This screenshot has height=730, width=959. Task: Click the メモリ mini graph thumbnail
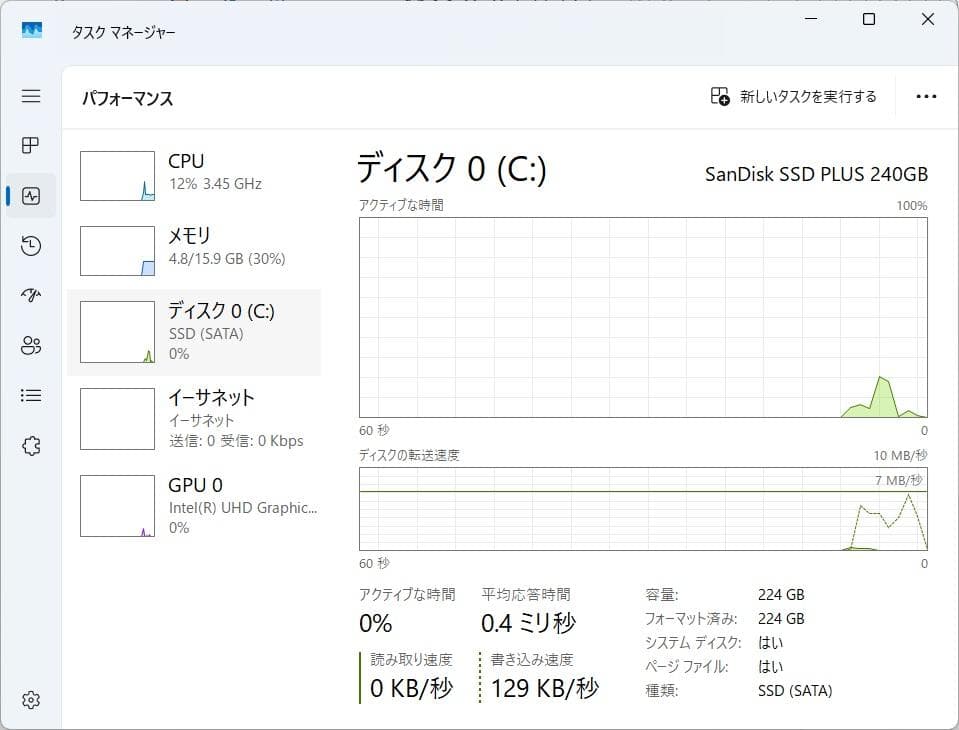click(117, 250)
